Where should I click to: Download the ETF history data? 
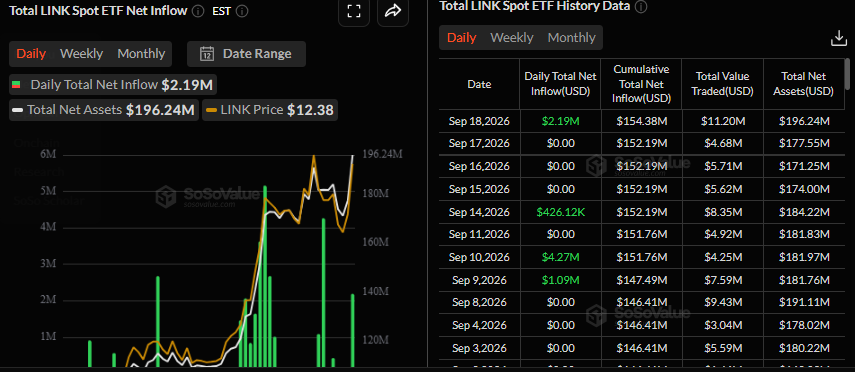[838, 38]
